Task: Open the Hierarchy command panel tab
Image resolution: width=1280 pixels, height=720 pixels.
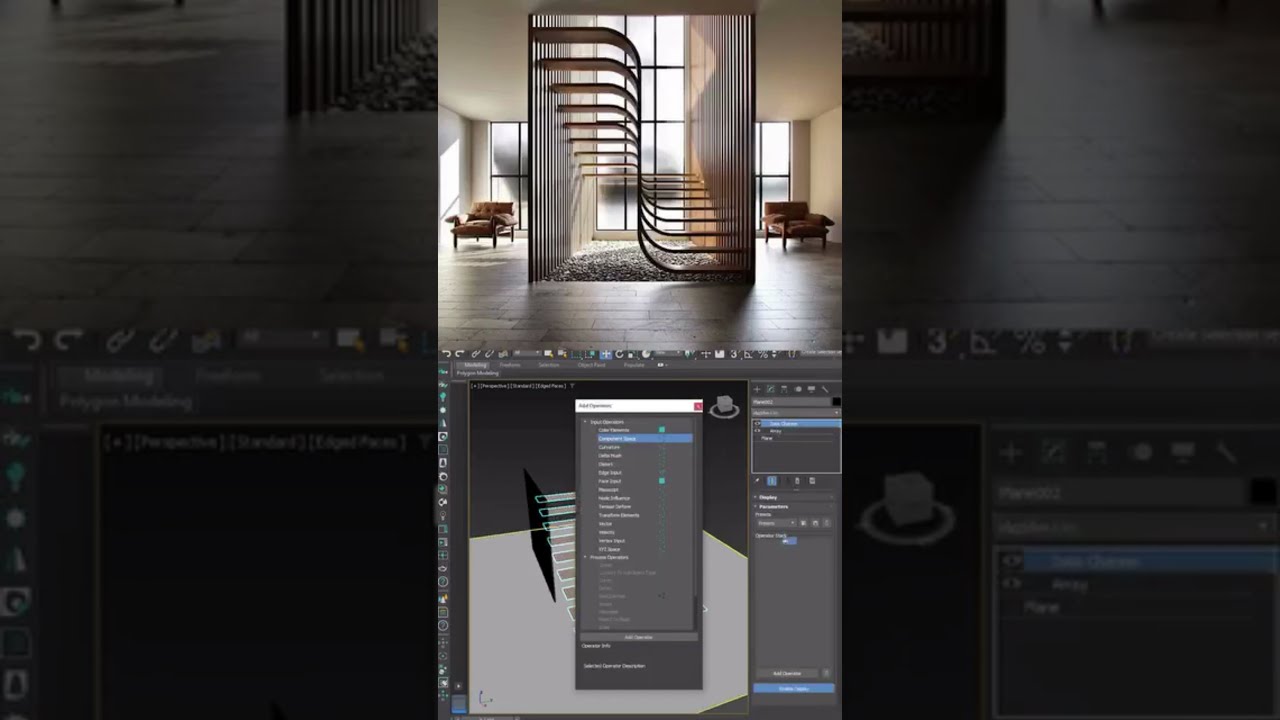Action: (784, 389)
